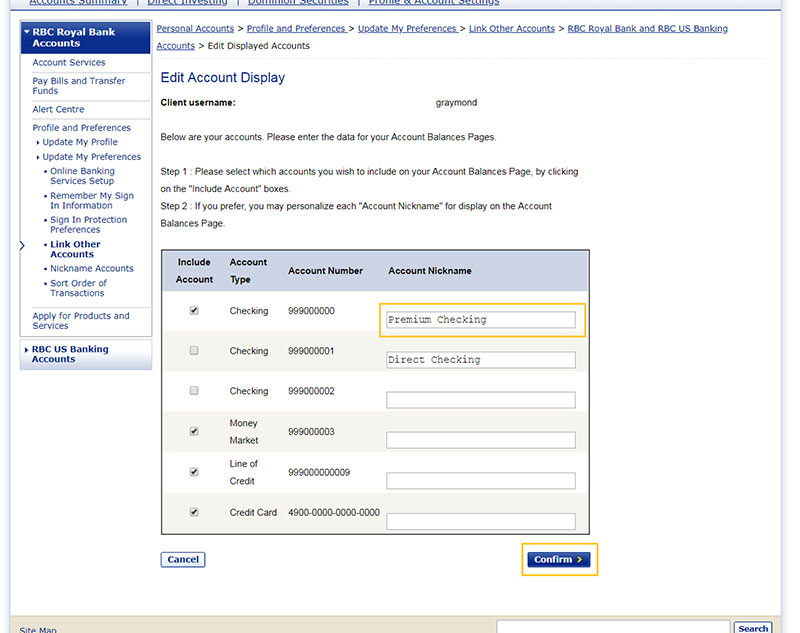Open Account Services in sidebar
The image size is (800, 633).
tap(69, 62)
